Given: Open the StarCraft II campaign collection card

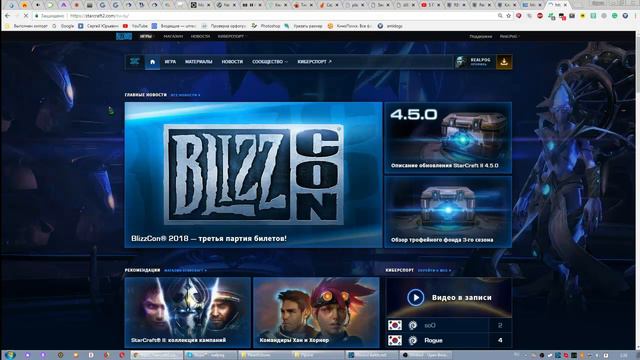Looking at the screenshot, I should 187,312.
